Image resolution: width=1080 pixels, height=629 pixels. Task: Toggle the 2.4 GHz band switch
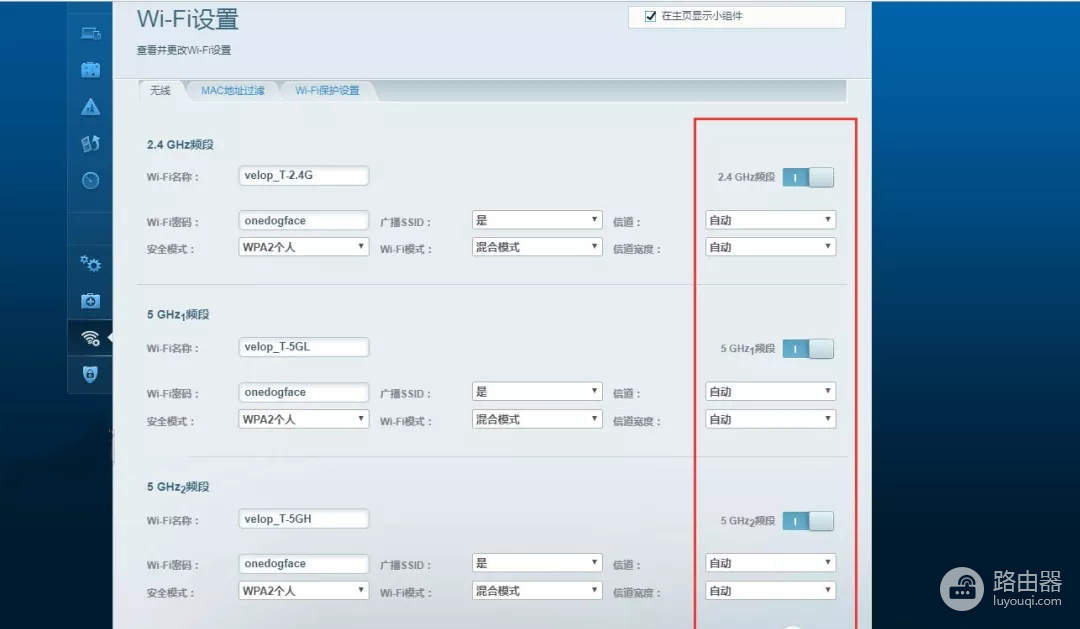click(807, 177)
